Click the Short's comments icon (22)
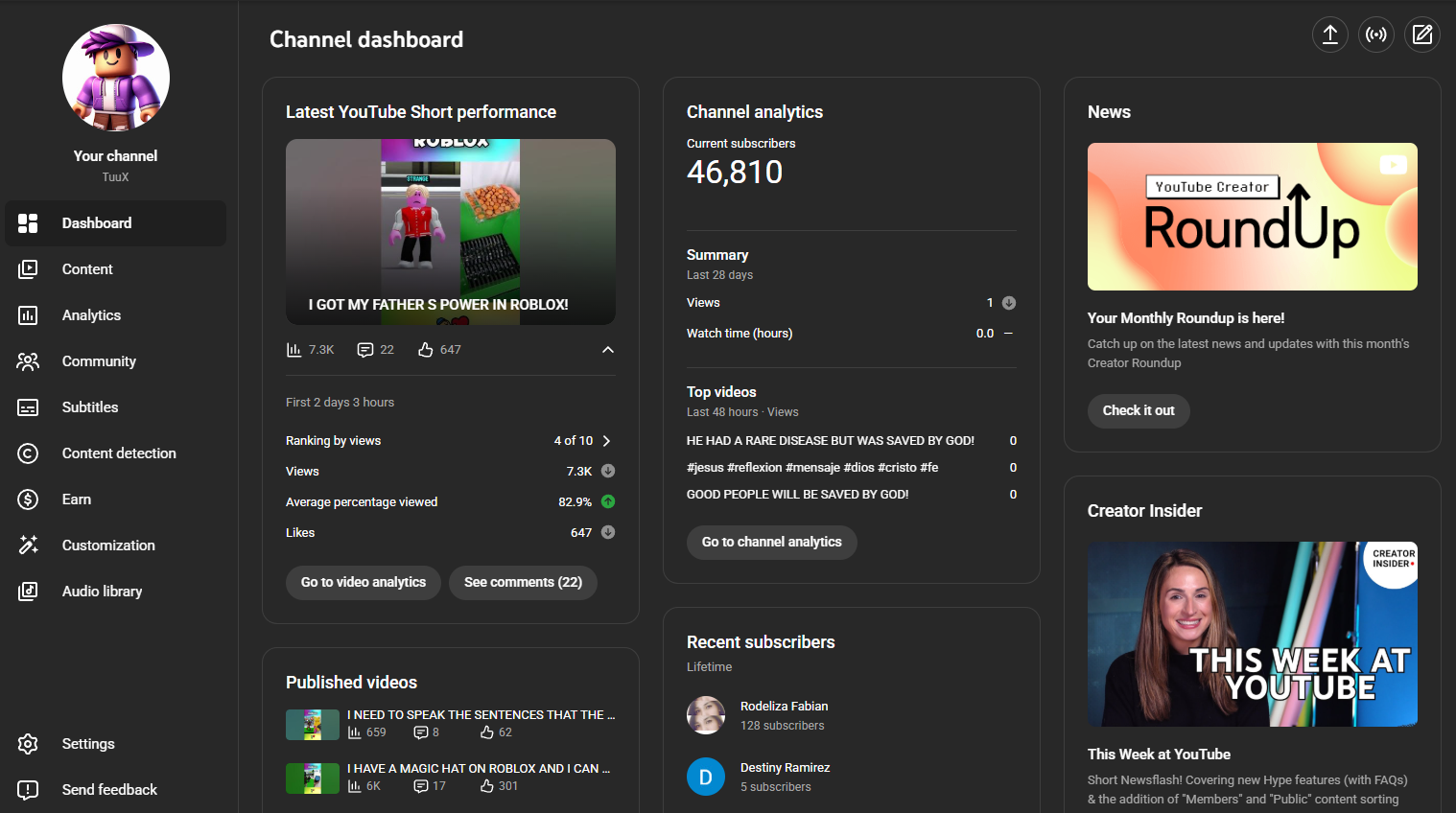This screenshot has height=813, width=1456. click(365, 350)
